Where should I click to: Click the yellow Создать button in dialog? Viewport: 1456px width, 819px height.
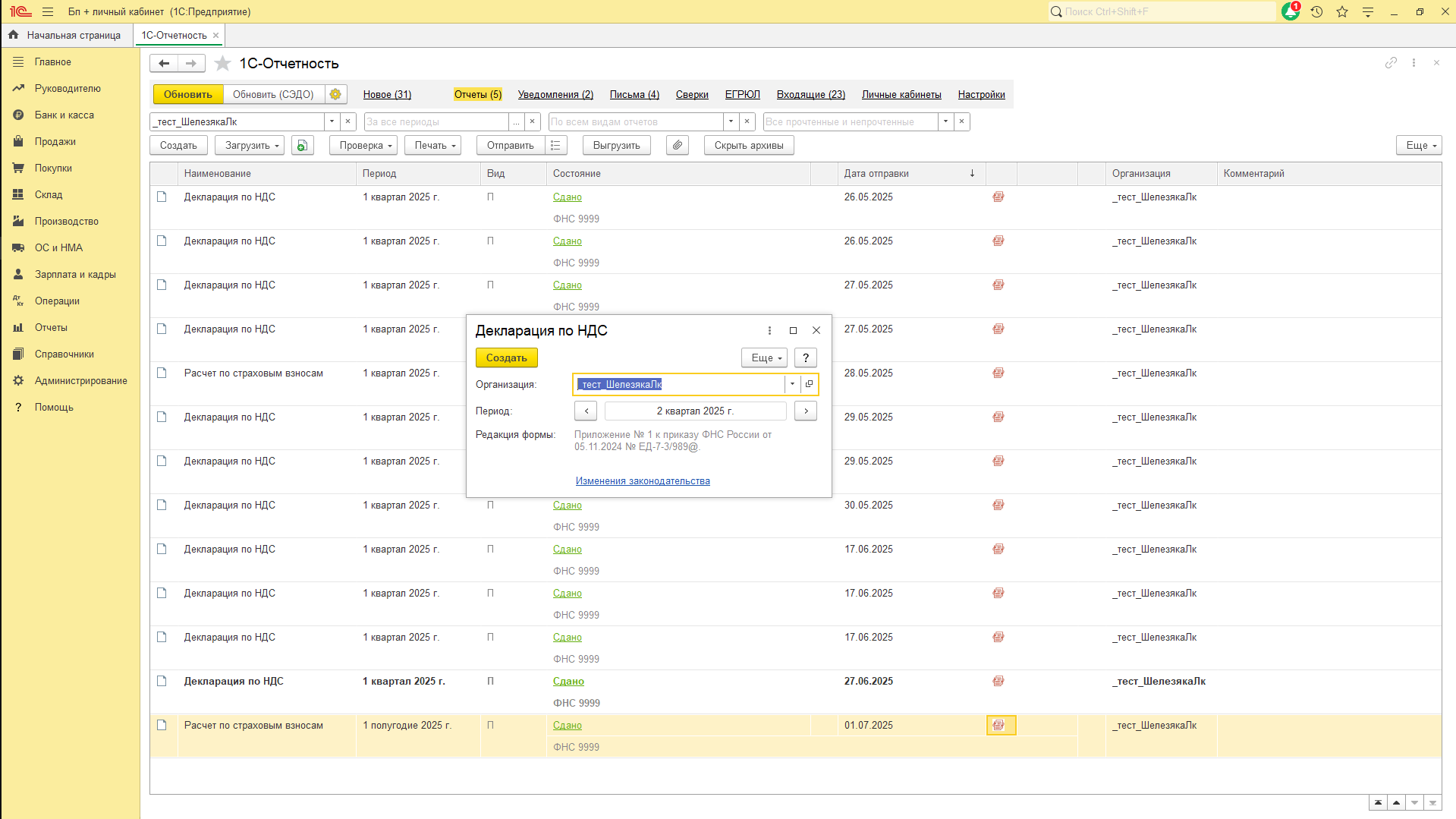[506, 358]
